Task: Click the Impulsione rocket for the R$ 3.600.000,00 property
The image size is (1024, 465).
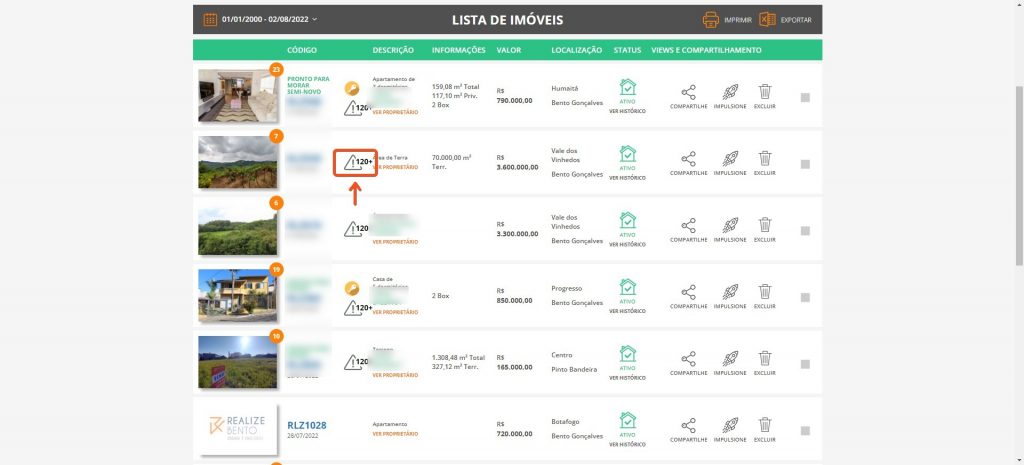Action: (x=730, y=160)
